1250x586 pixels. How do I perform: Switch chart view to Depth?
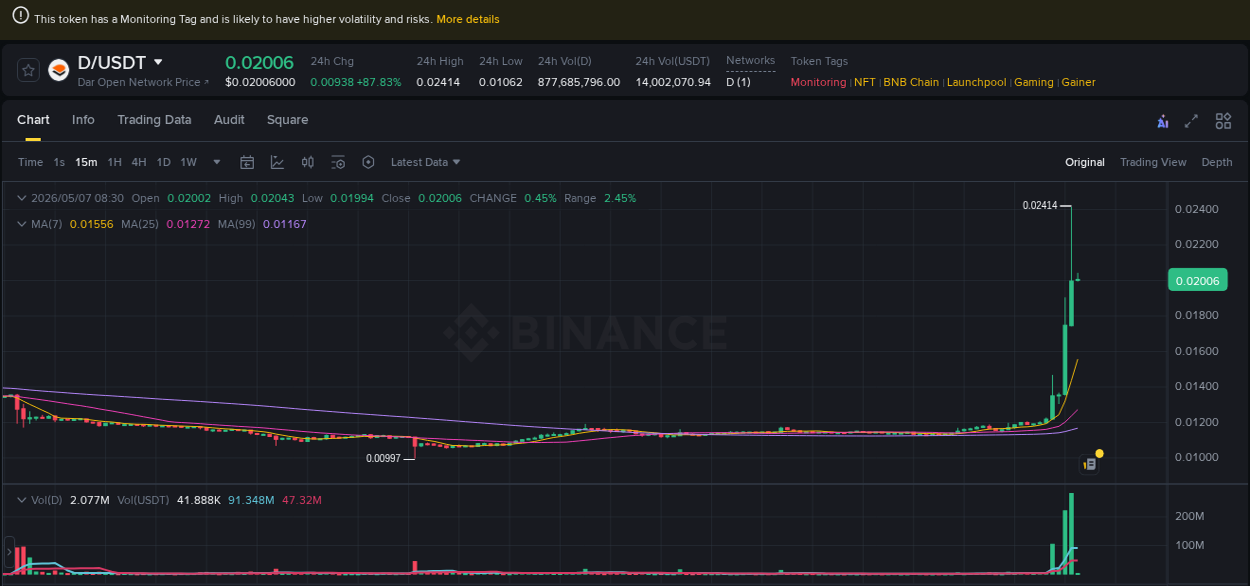[1217, 162]
